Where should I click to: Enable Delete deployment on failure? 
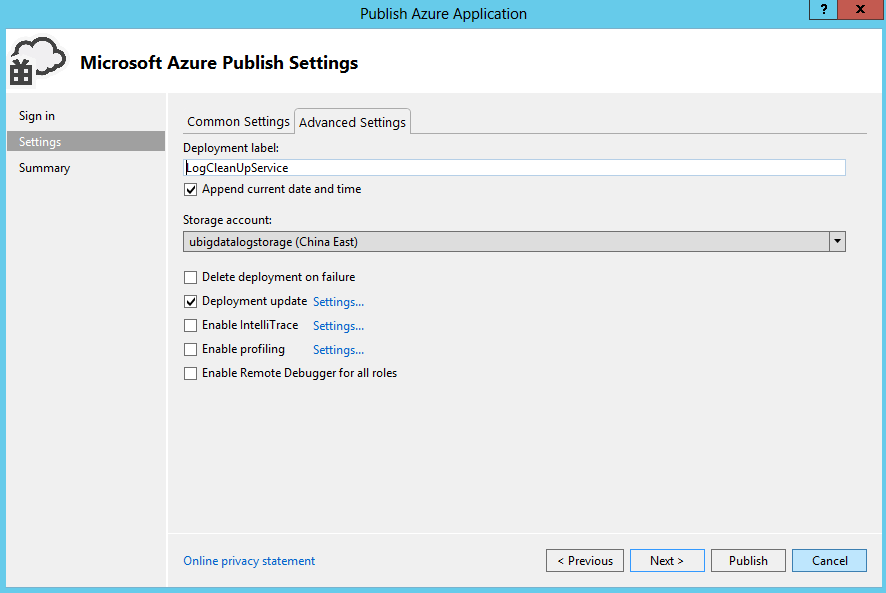(x=191, y=278)
